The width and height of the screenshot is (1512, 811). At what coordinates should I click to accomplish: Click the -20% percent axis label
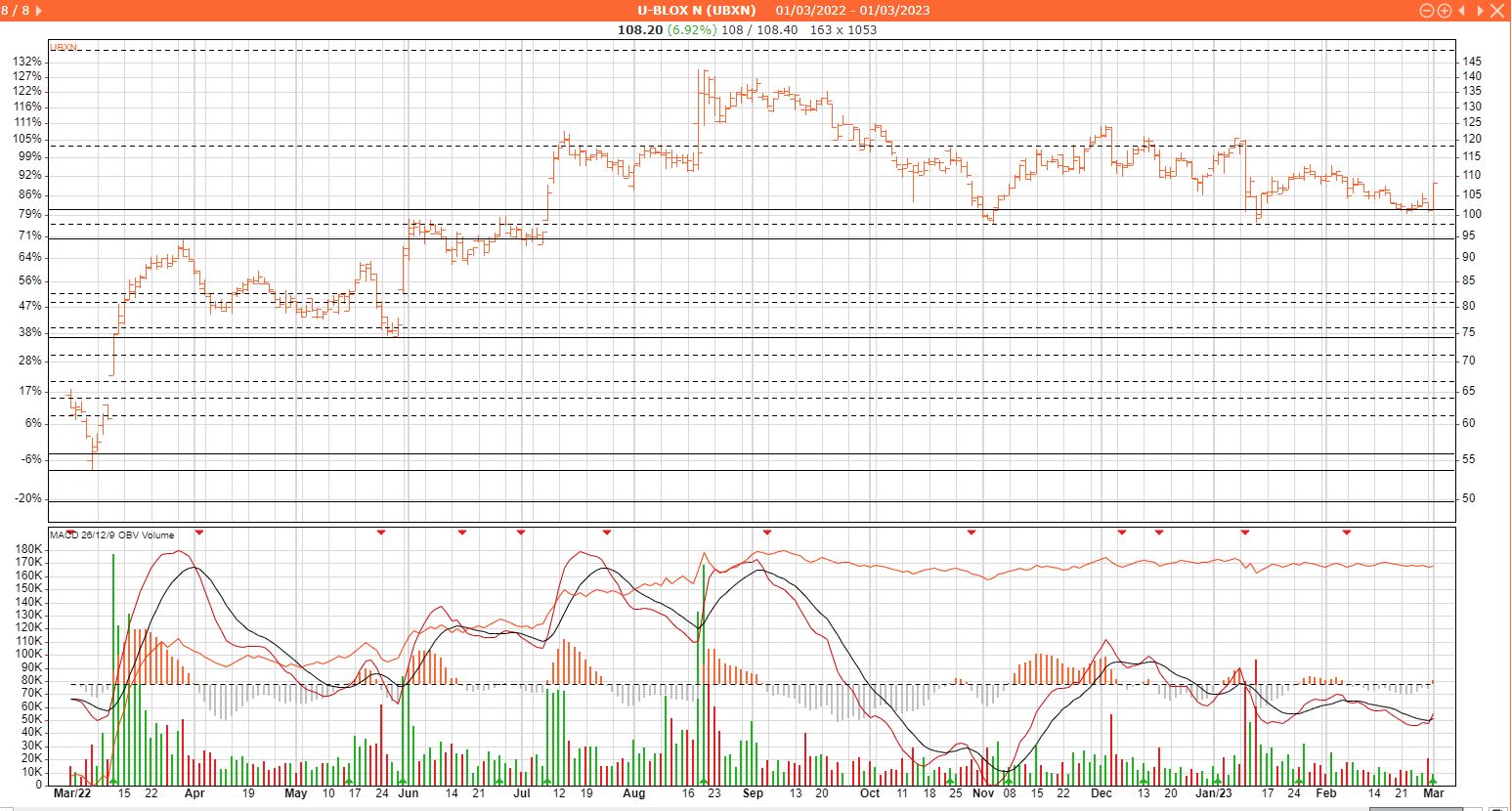[28, 498]
